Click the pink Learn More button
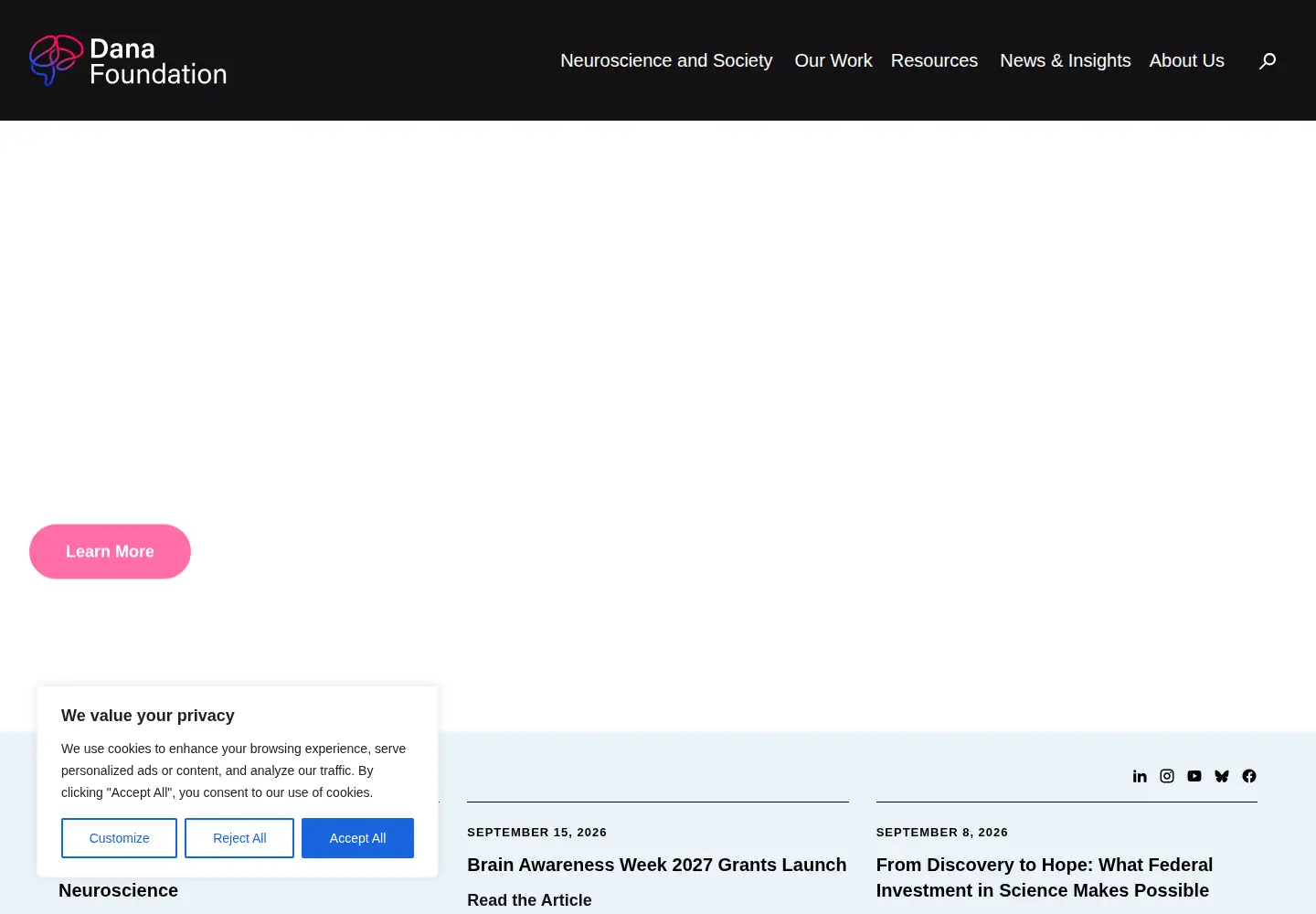1316x914 pixels. coord(110,551)
